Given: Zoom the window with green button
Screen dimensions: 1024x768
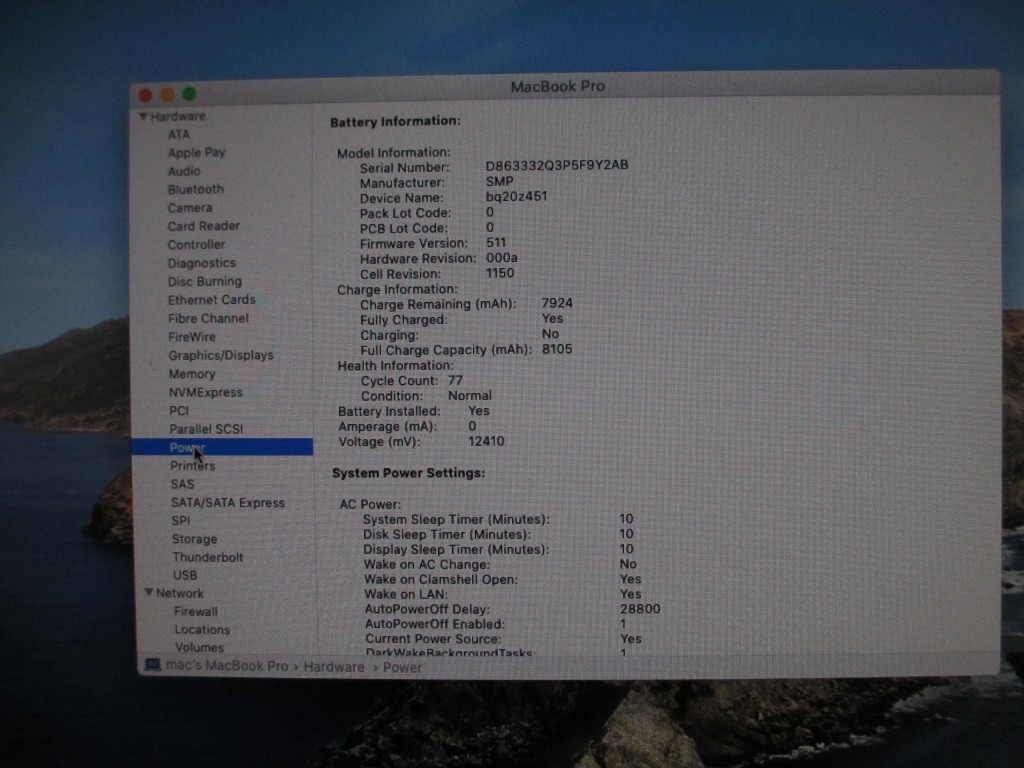Looking at the screenshot, I should coord(189,94).
